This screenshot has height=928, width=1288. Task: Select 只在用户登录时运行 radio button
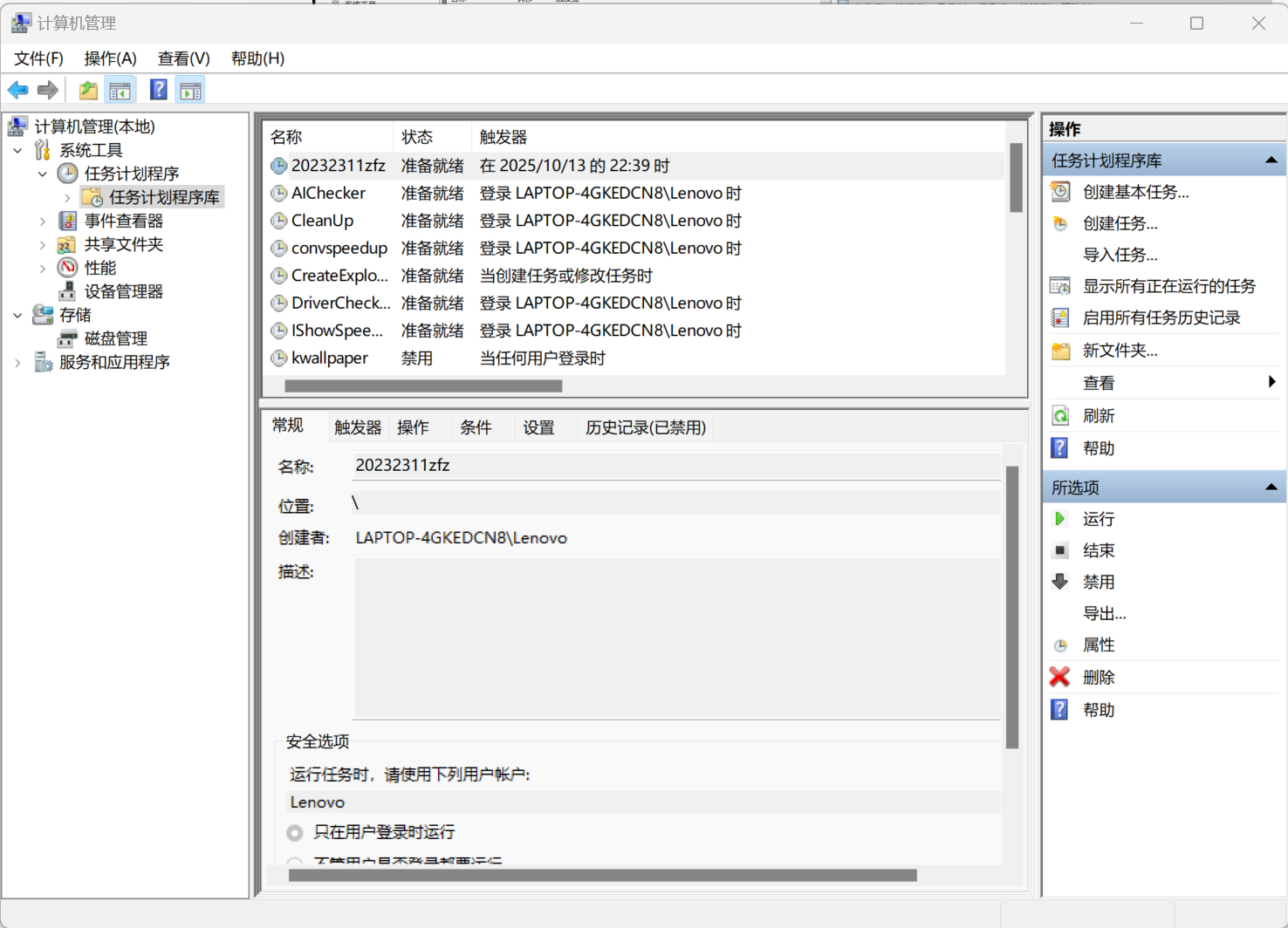point(295,832)
